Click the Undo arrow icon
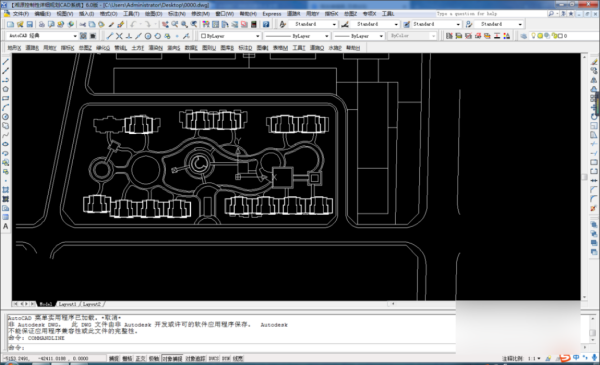Viewport: 600px width, 365px height. (133, 24)
